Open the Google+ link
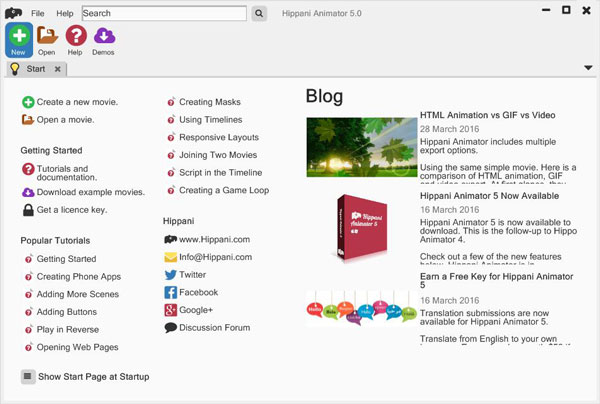The width and height of the screenshot is (600, 404). [x=196, y=310]
